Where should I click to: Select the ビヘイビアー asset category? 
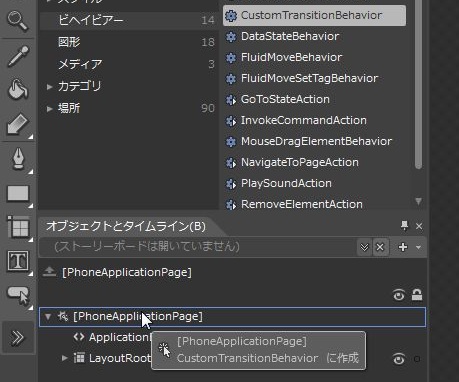(129, 20)
